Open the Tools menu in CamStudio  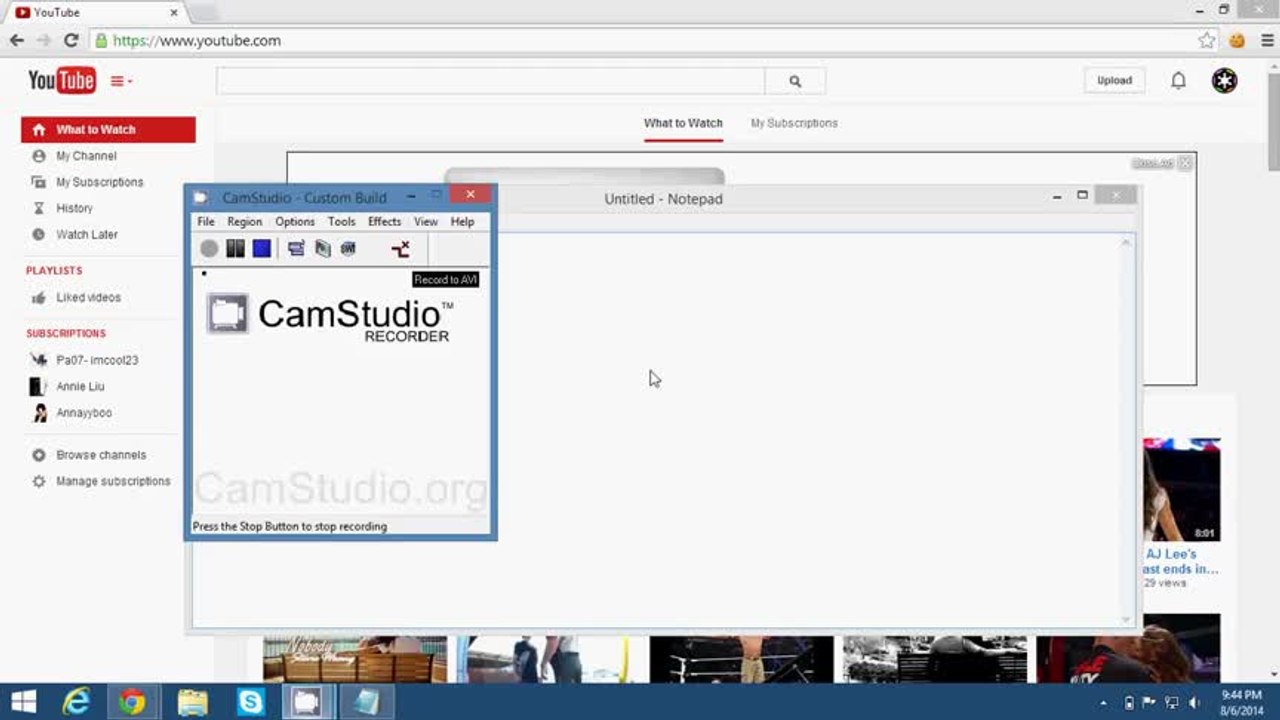click(341, 222)
